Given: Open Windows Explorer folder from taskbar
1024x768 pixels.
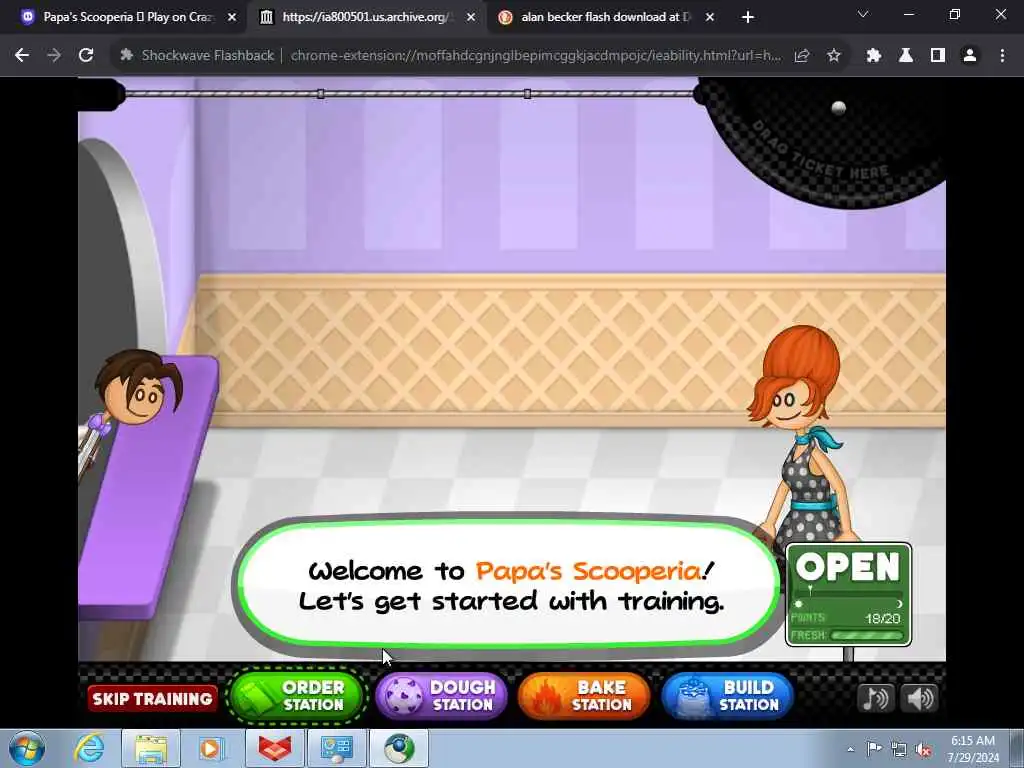Looking at the screenshot, I should coord(151,748).
